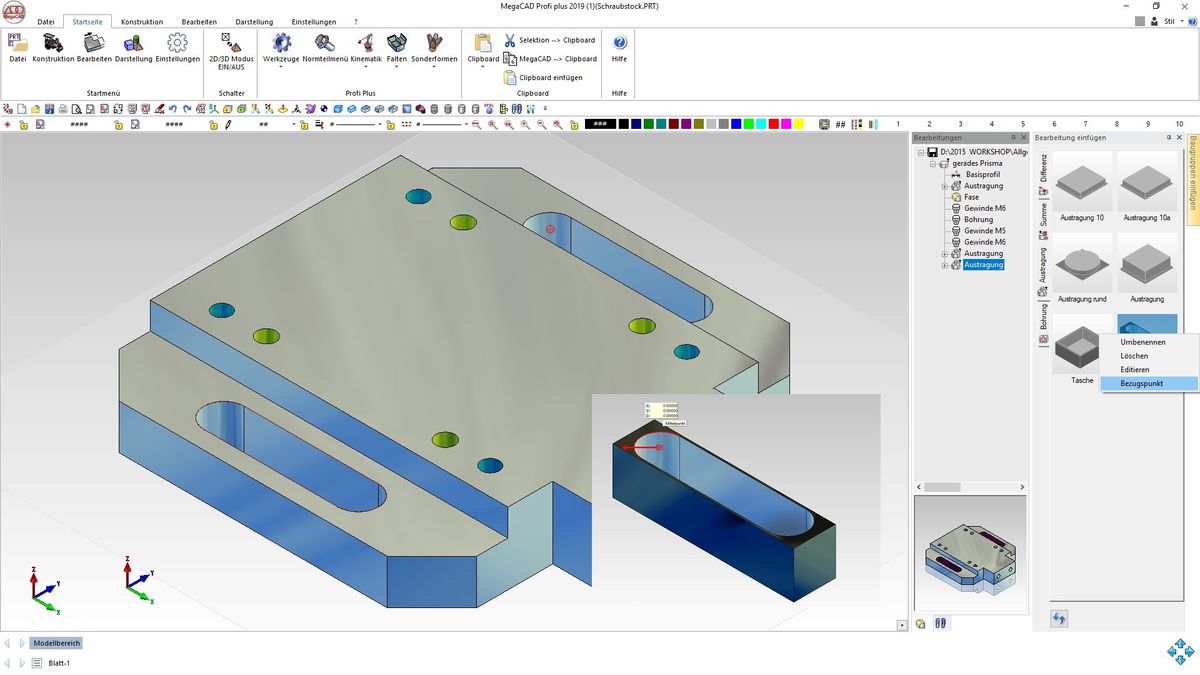This screenshot has height=675, width=1200.
Task: Choose Bezugspunkt from the context menu
Action: tap(1141, 383)
